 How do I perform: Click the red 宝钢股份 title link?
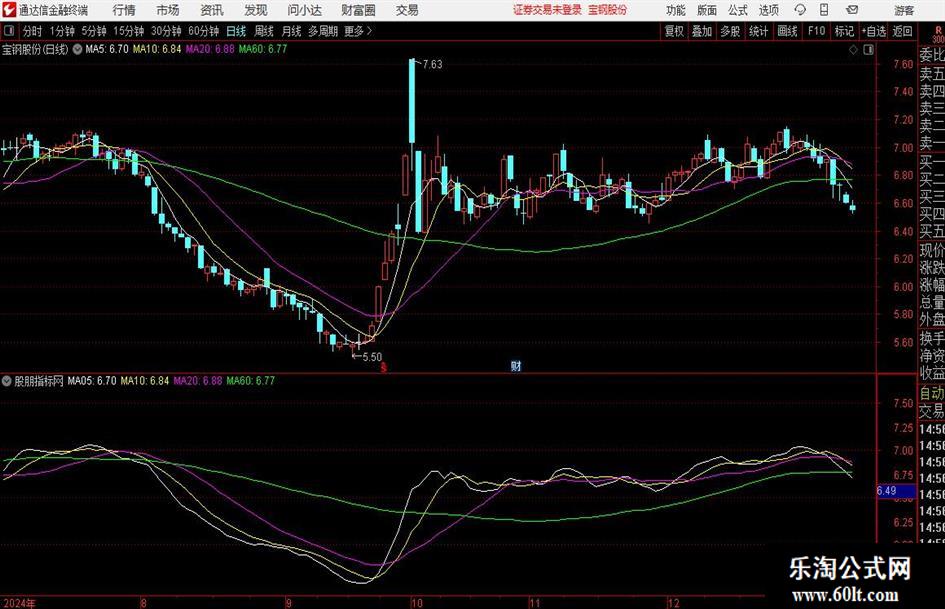[x=608, y=10]
